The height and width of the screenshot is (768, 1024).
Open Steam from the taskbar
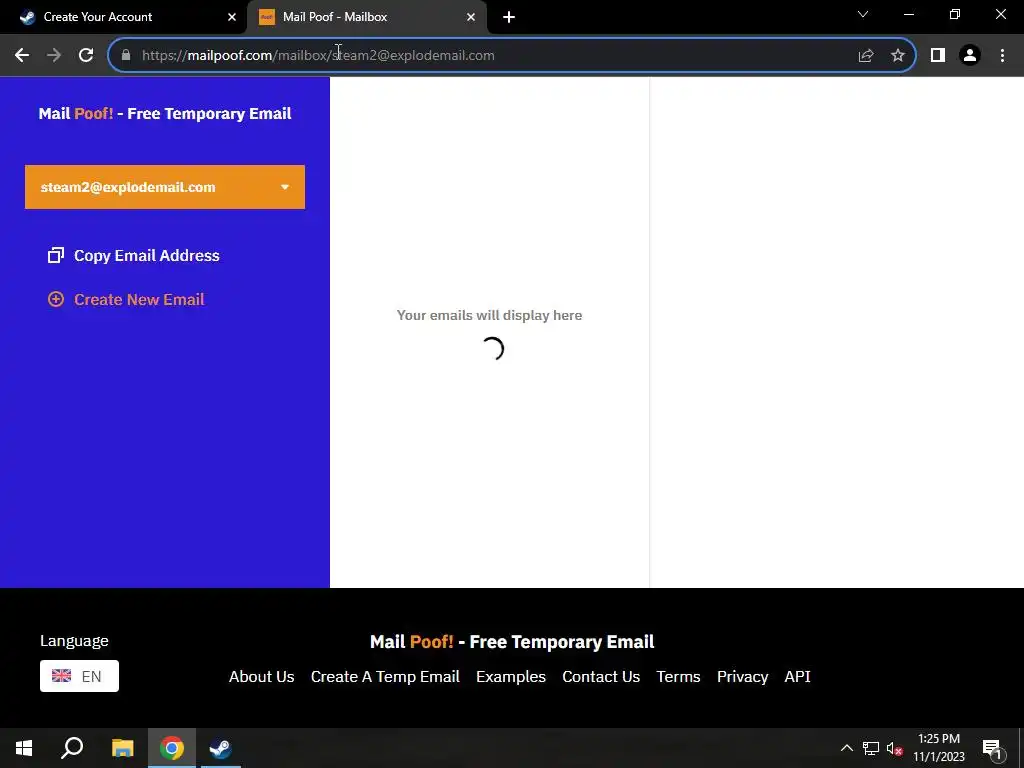(221, 748)
